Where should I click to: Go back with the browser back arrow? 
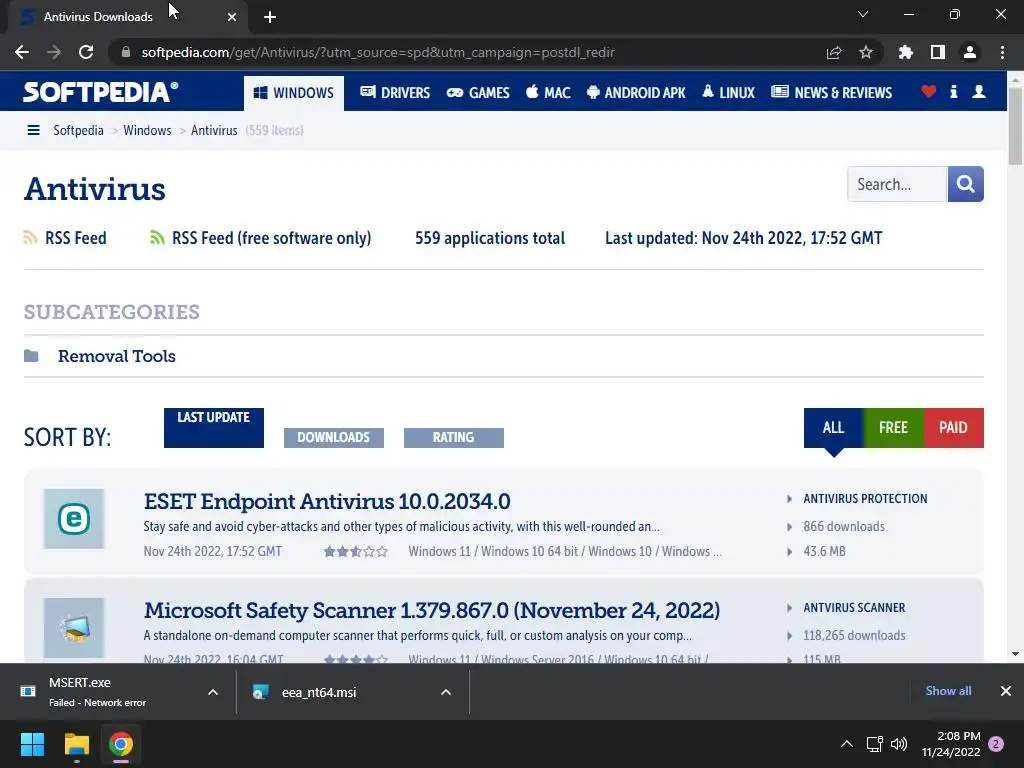coord(22,52)
